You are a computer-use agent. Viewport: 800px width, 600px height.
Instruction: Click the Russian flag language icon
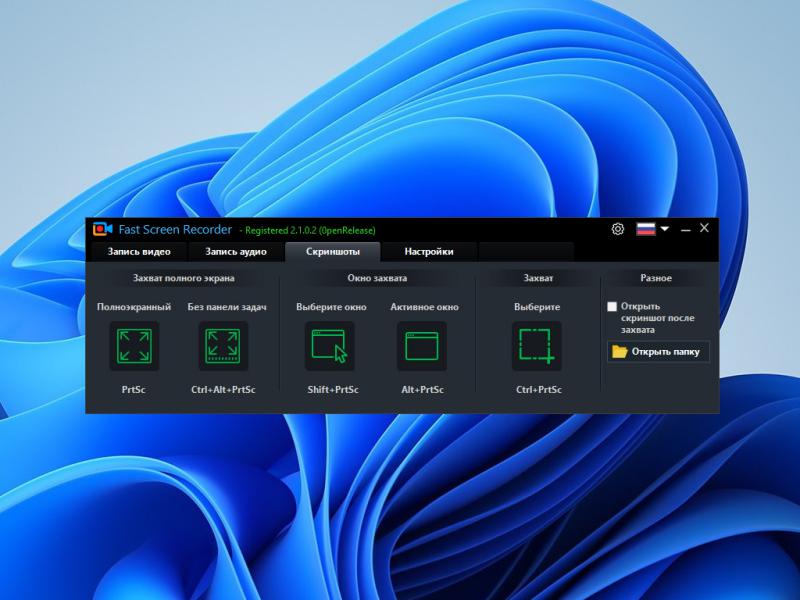[646, 229]
